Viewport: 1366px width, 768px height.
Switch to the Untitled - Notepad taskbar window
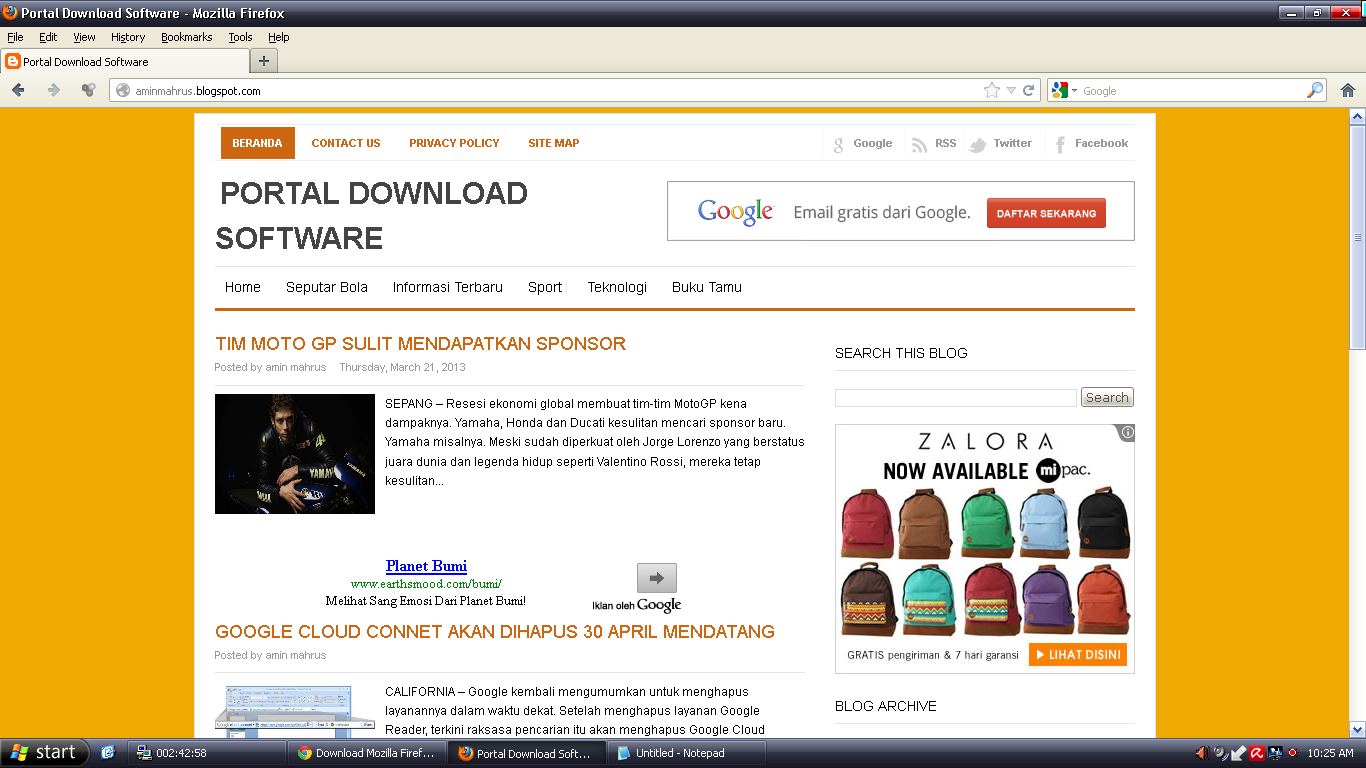coord(689,753)
